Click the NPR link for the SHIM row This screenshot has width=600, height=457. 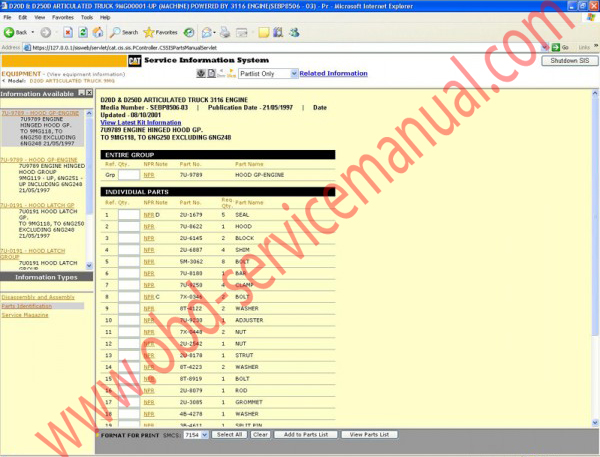click(x=149, y=250)
